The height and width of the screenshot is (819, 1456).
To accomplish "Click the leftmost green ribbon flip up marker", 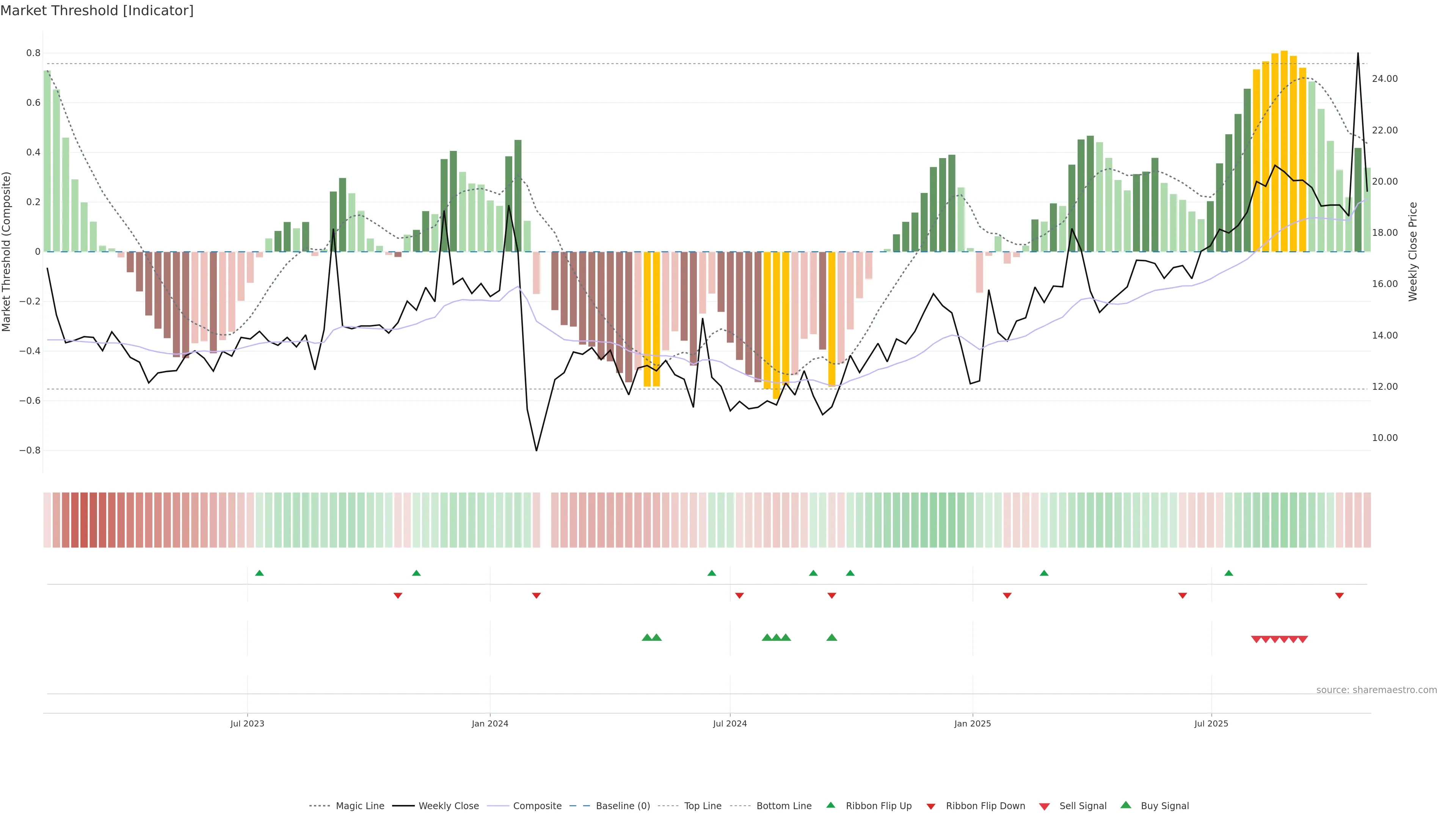I will [259, 573].
